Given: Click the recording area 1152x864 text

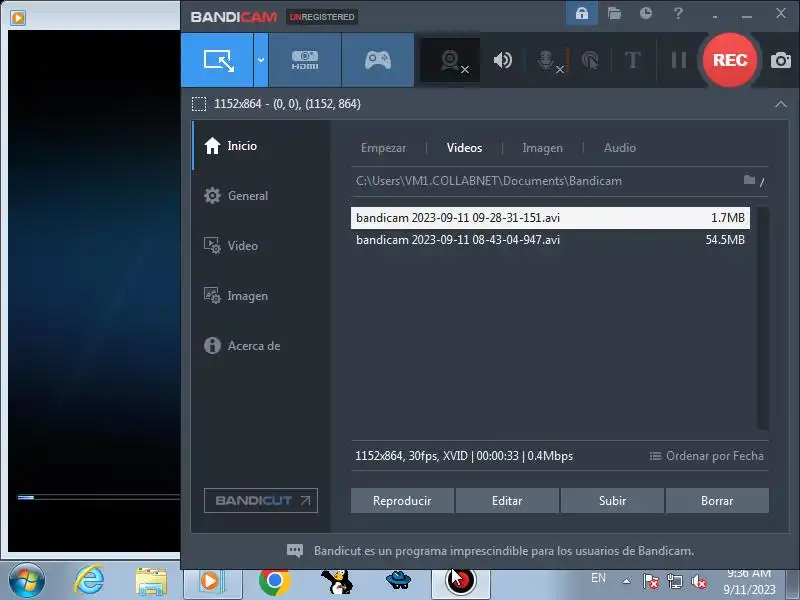Looking at the screenshot, I should tap(287, 104).
